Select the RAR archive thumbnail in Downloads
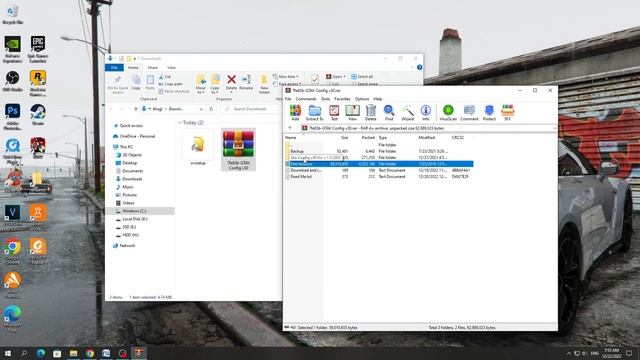This screenshot has height=360, width=640. pos(238,149)
